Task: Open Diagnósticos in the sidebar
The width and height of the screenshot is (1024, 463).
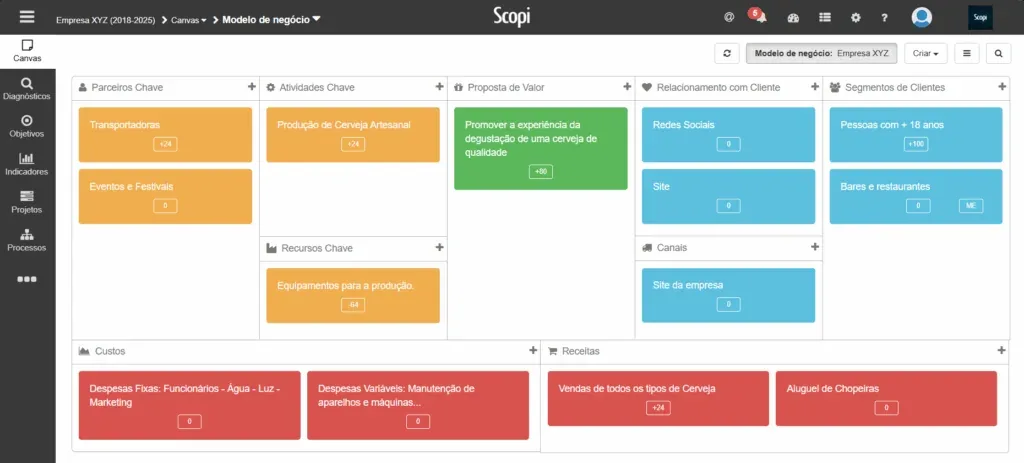Action: 27,89
